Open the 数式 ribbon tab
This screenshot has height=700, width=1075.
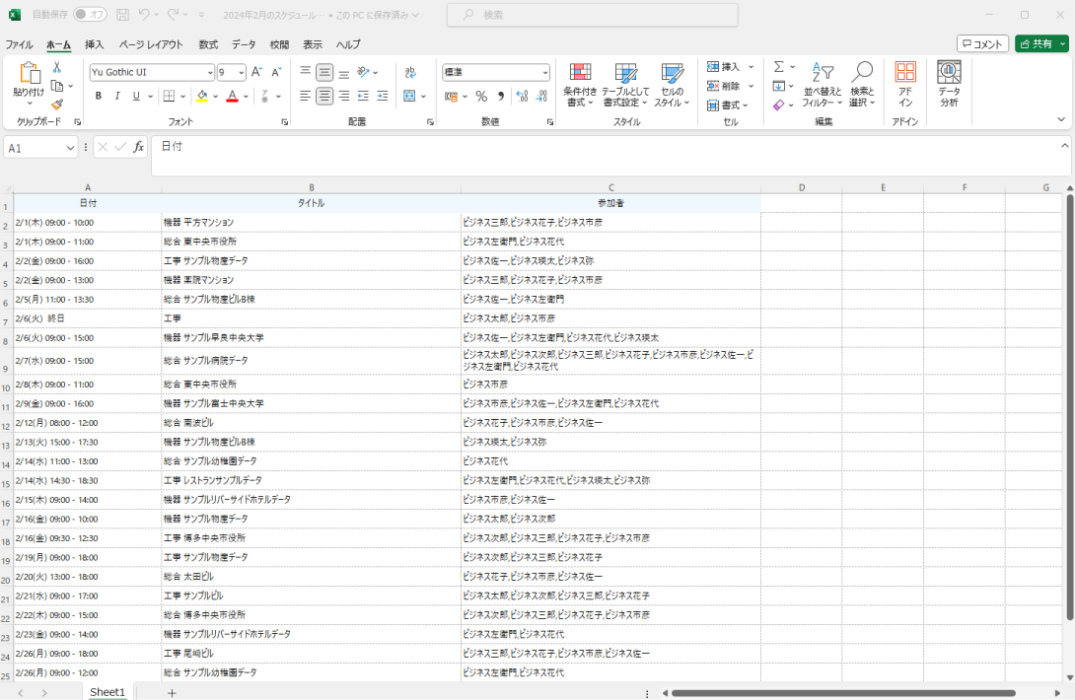coord(208,45)
